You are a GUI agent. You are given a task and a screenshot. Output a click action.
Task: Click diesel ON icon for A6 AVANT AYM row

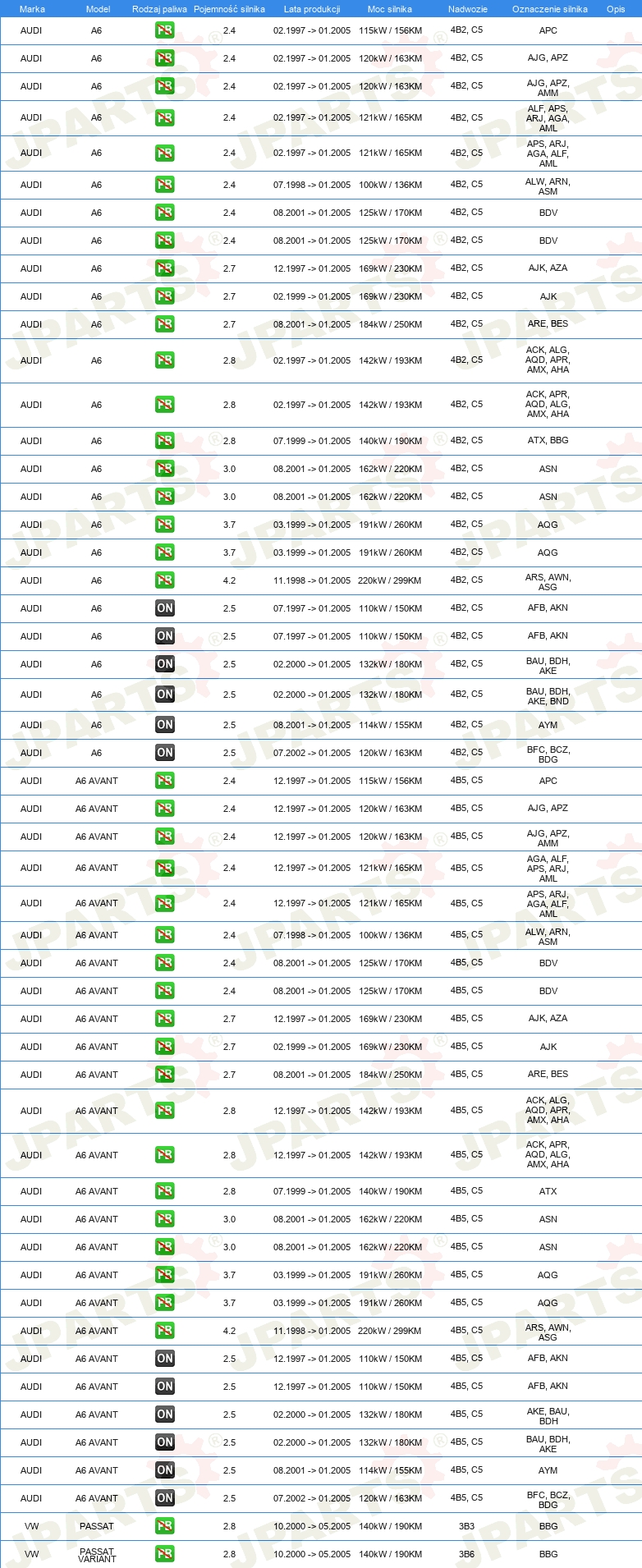click(x=165, y=1470)
